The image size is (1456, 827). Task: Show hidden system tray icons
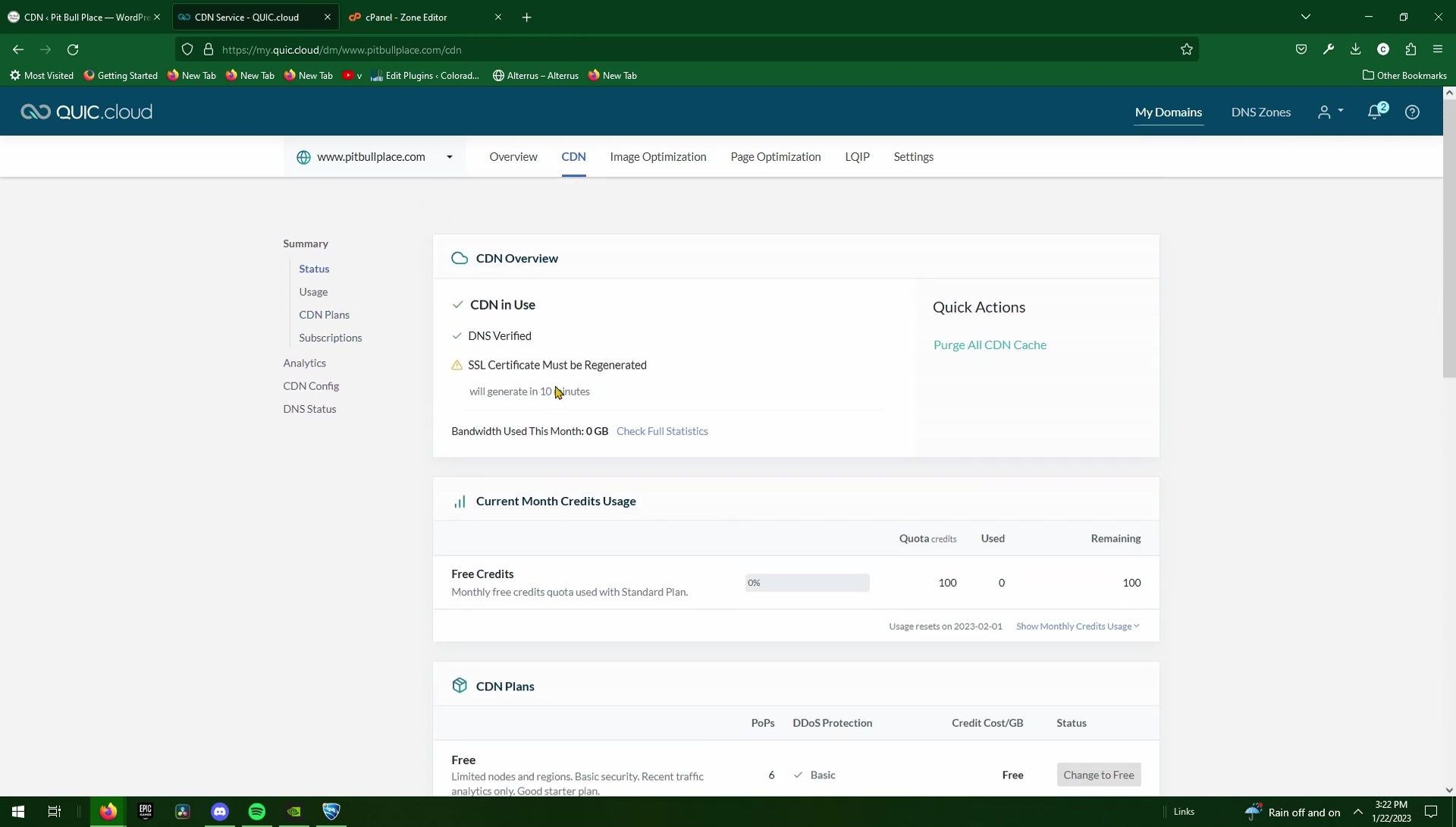(x=1358, y=812)
